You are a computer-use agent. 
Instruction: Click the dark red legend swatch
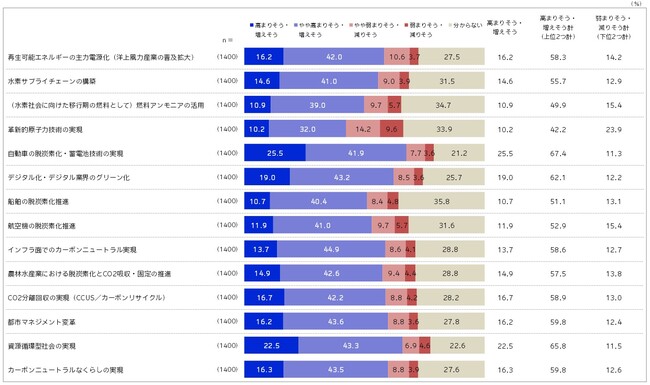(x=407, y=25)
